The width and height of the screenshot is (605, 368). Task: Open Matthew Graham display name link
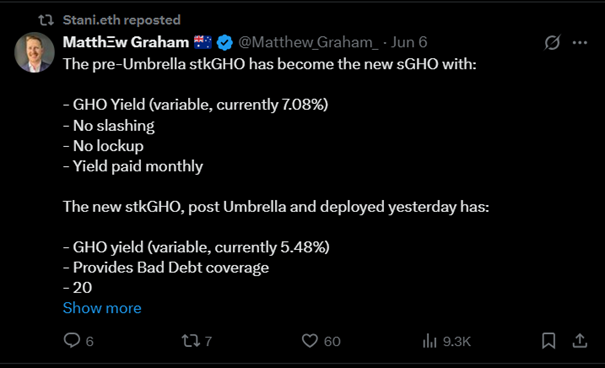click(x=126, y=42)
